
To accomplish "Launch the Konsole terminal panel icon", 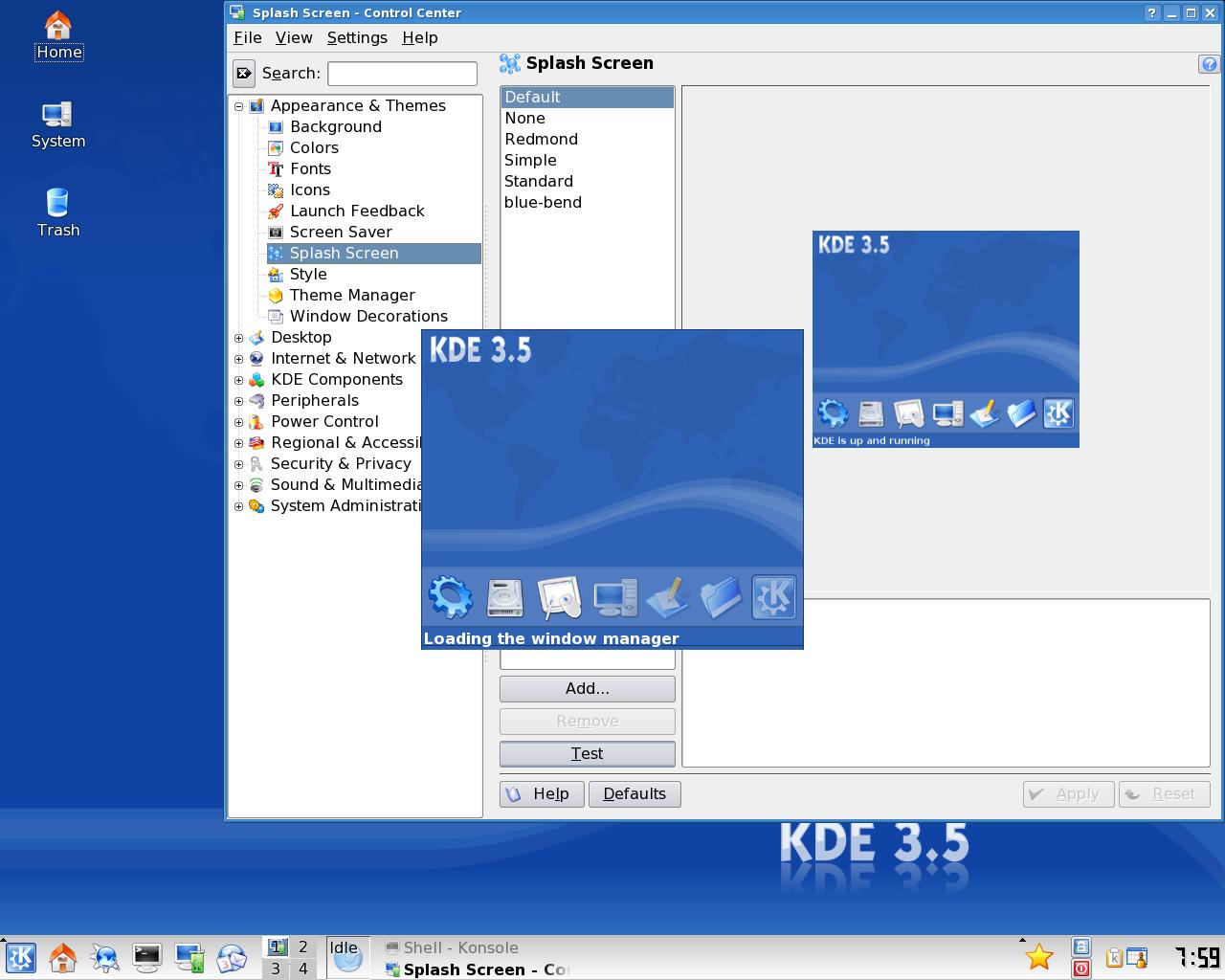I will click(x=147, y=957).
